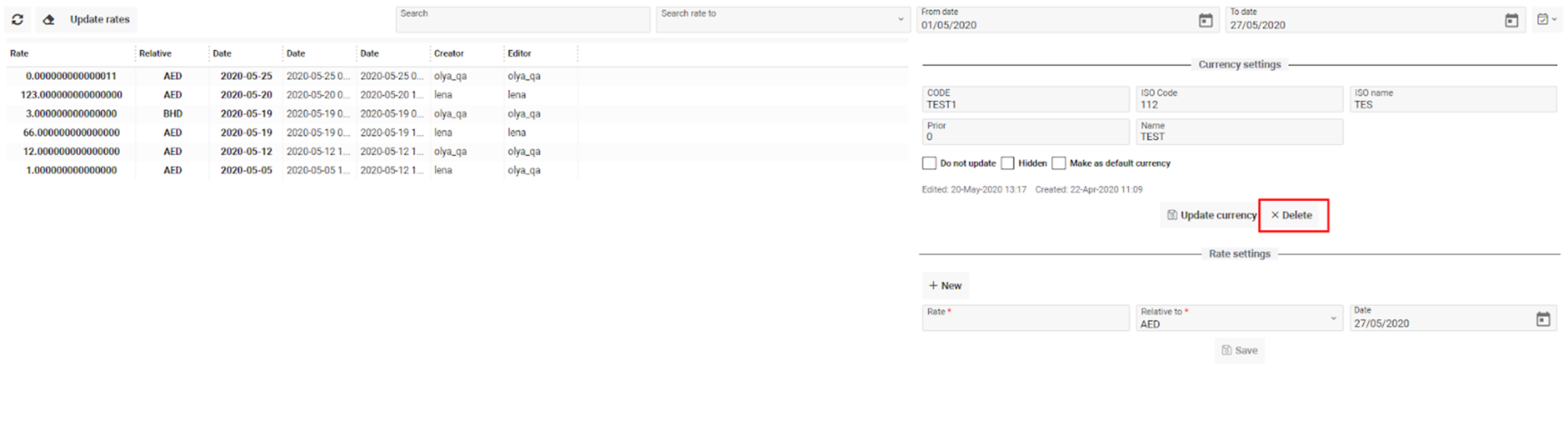Viewport: 1568px width, 436px height.
Task: Click the date preset icon at top right
Action: (x=1547, y=19)
